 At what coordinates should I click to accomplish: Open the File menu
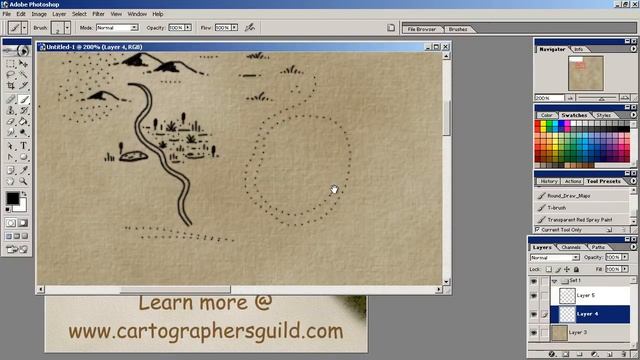pyautogui.click(x=7, y=14)
